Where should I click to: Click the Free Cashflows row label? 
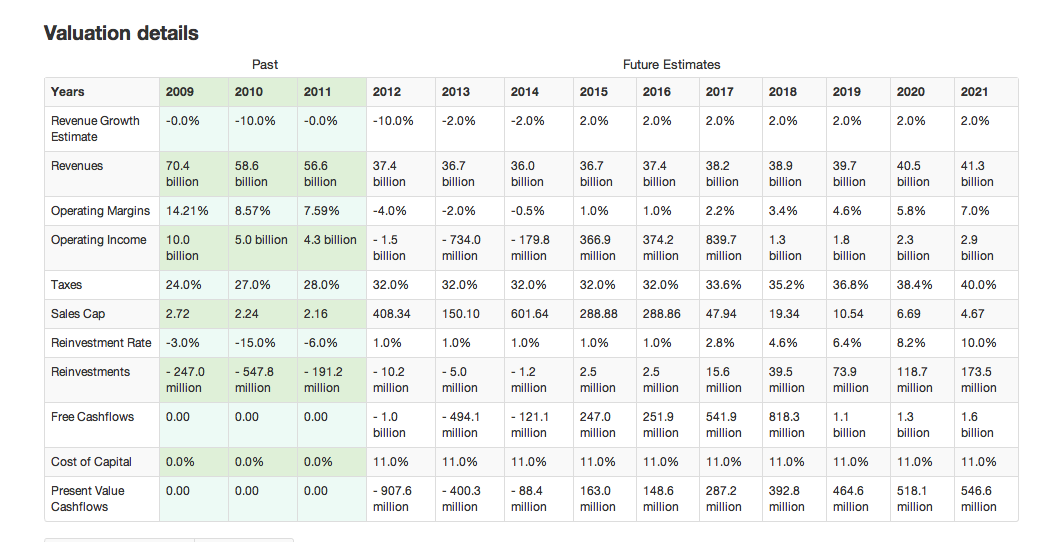click(92, 417)
